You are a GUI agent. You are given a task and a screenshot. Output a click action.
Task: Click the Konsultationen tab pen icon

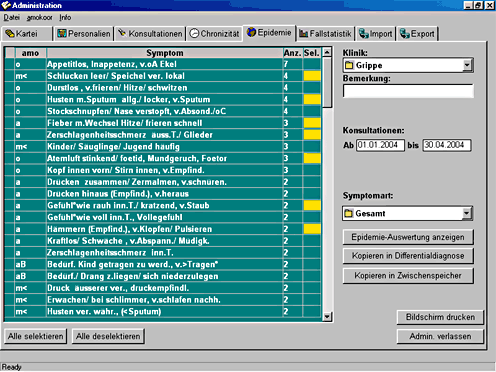tap(122, 33)
